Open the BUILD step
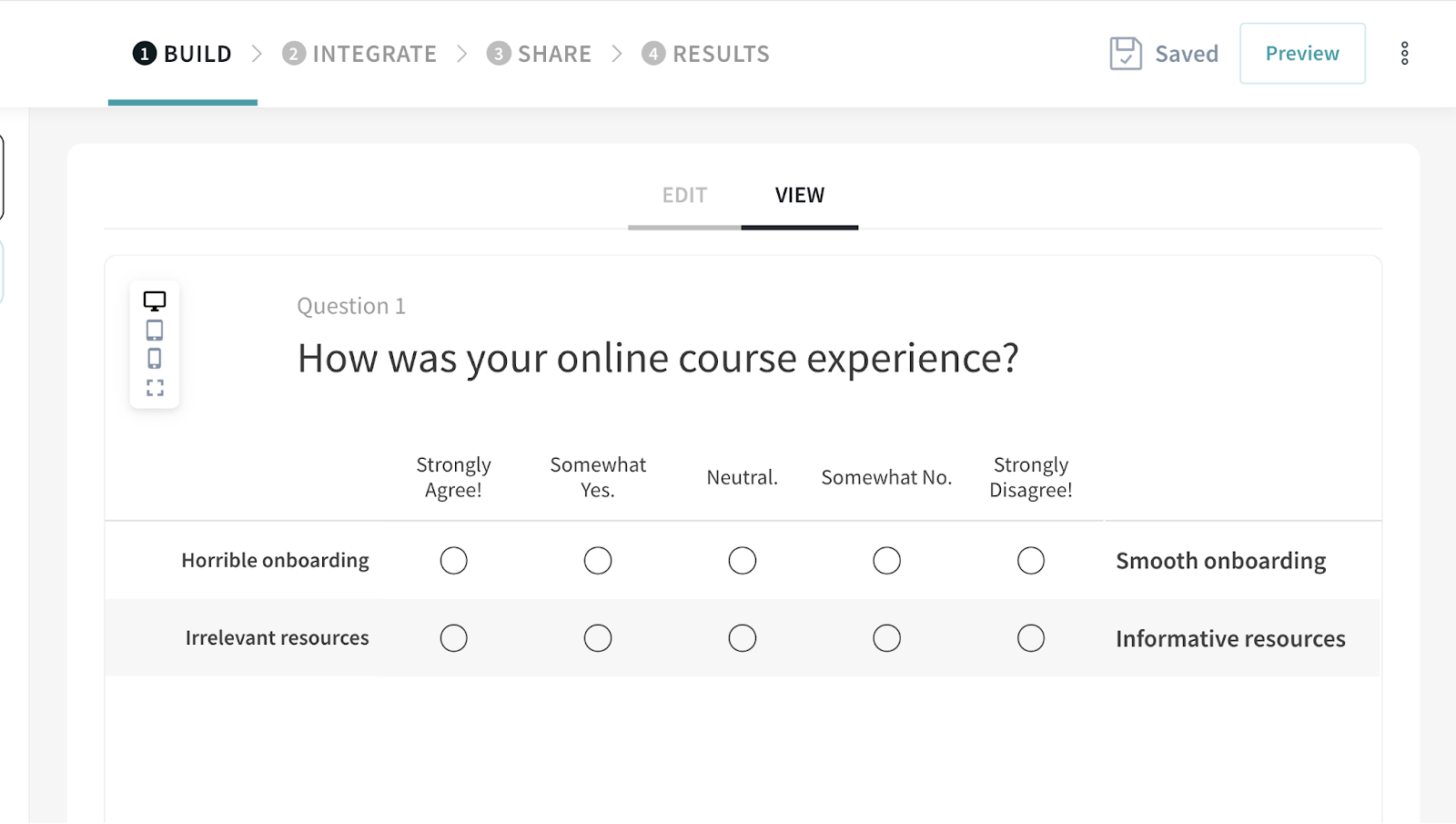The image size is (1456, 824). click(x=197, y=54)
